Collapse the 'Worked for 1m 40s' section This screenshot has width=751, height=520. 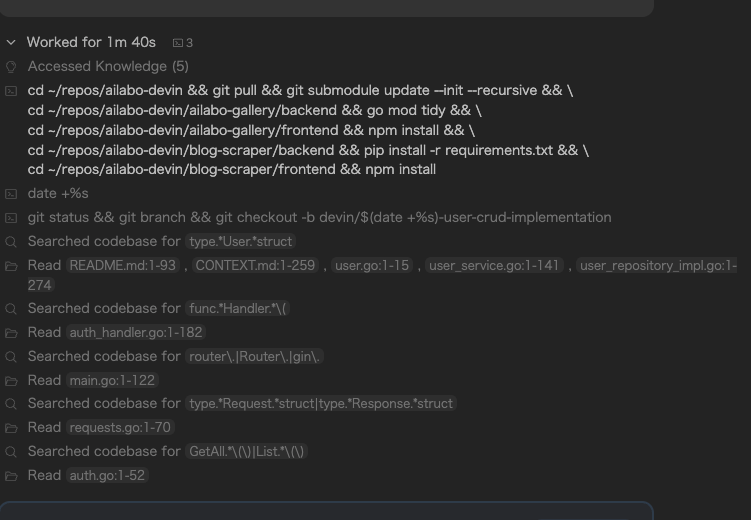pos(11,43)
